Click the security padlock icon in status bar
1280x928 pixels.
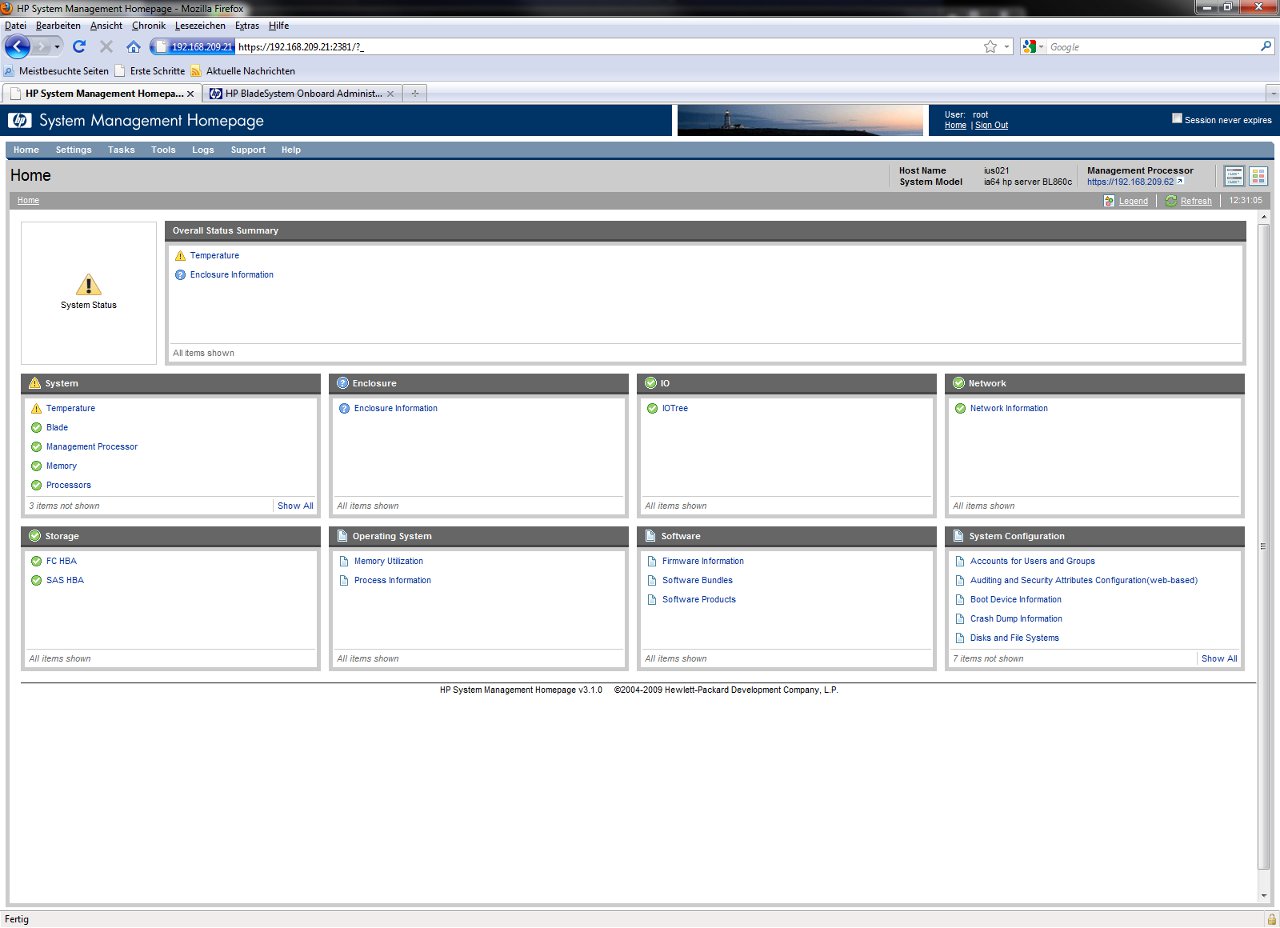tap(1271, 919)
